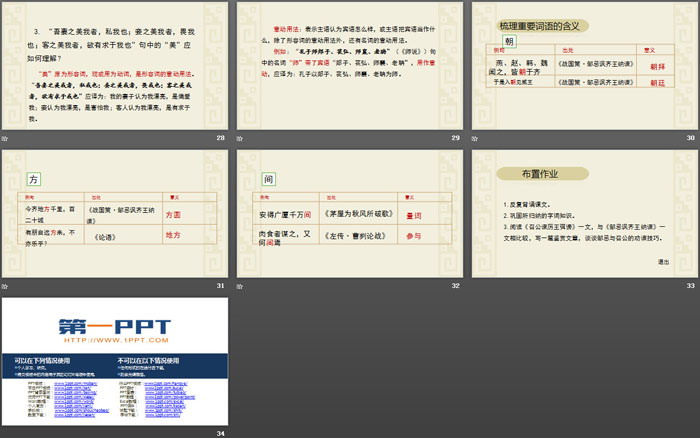
Task: Select the 第一PPT slide 34 thumbnail
Action: [x=114, y=361]
